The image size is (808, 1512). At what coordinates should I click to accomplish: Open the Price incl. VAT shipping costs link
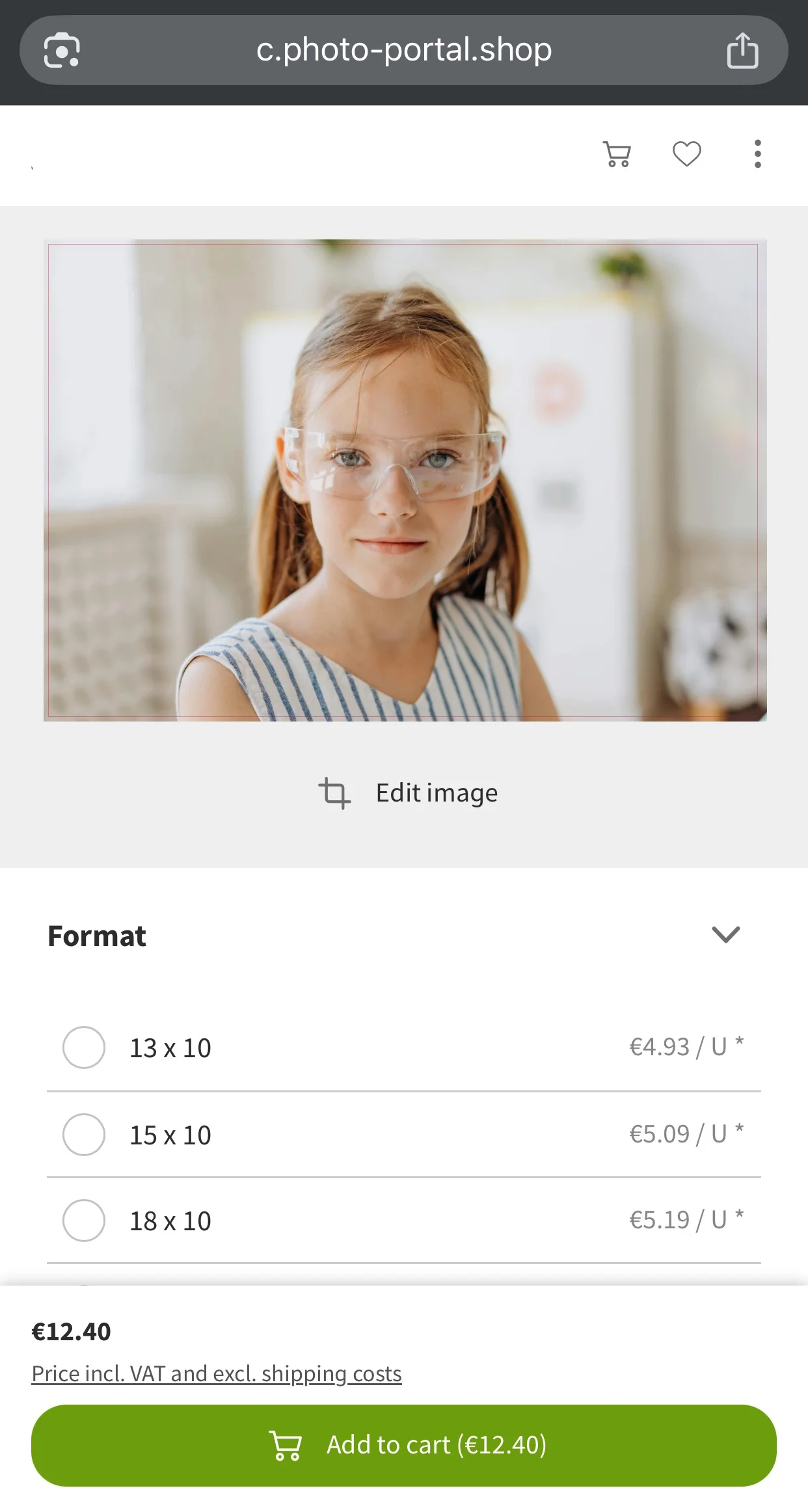click(217, 1373)
